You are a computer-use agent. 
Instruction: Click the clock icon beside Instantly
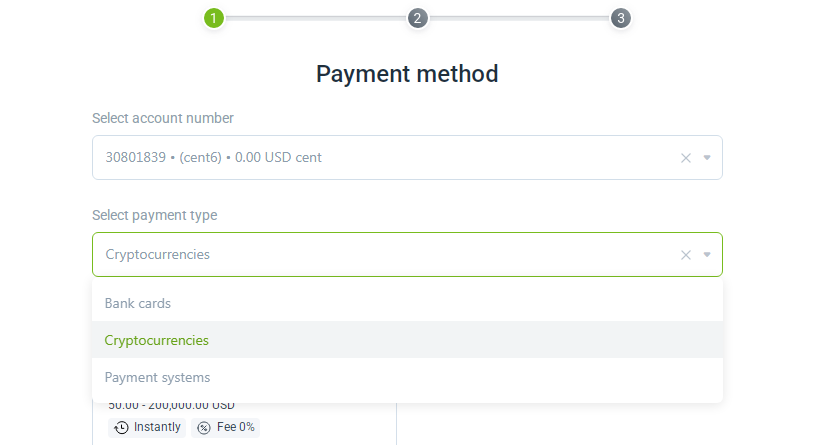click(122, 427)
